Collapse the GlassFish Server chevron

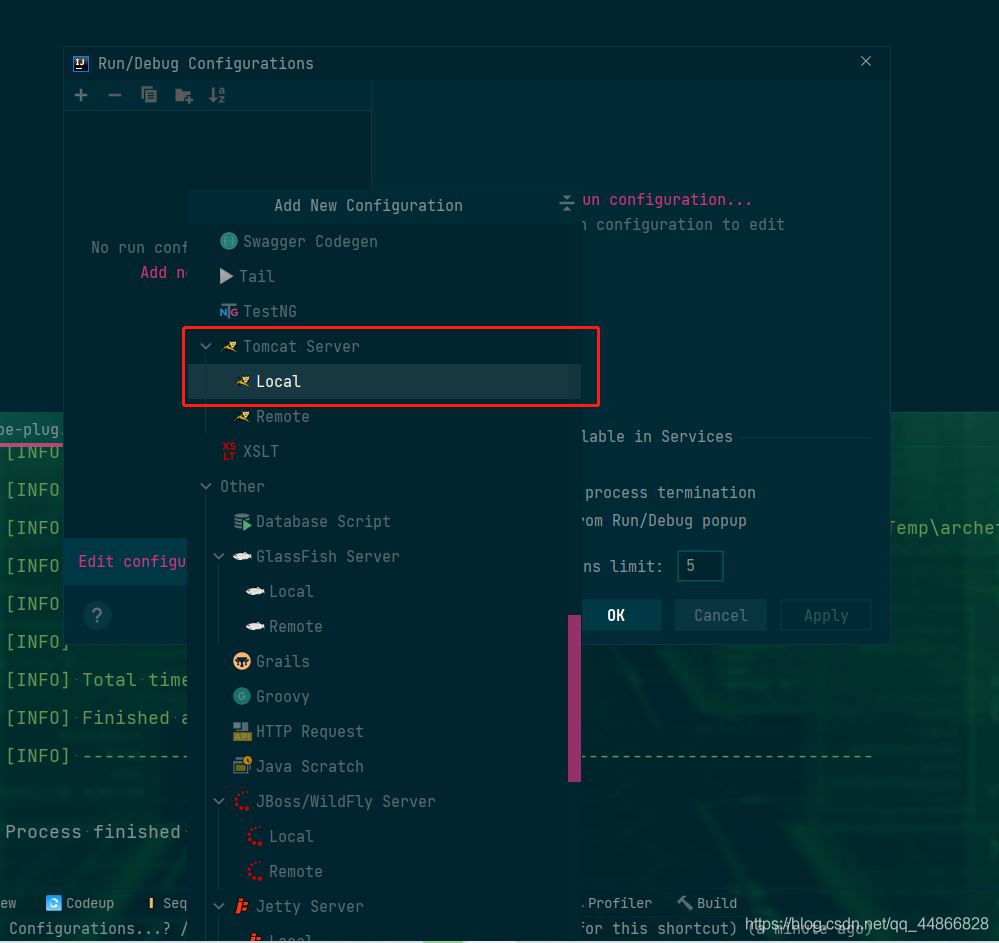click(x=219, y=557)
